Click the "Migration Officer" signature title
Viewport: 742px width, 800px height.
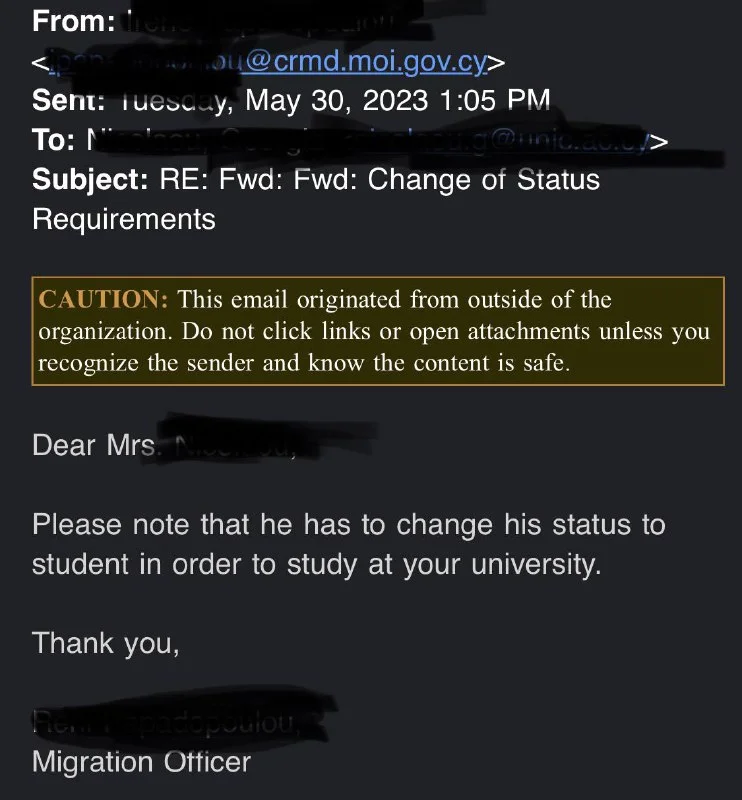click(141, 762)
